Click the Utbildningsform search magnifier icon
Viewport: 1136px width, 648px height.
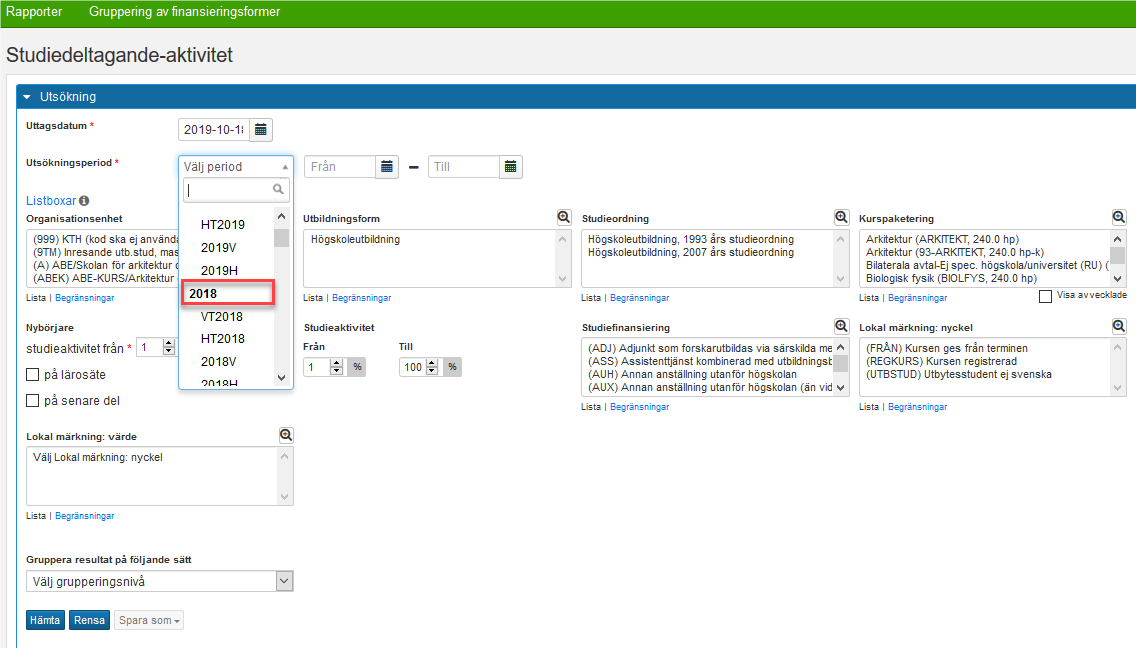click(x=564, y=217)
